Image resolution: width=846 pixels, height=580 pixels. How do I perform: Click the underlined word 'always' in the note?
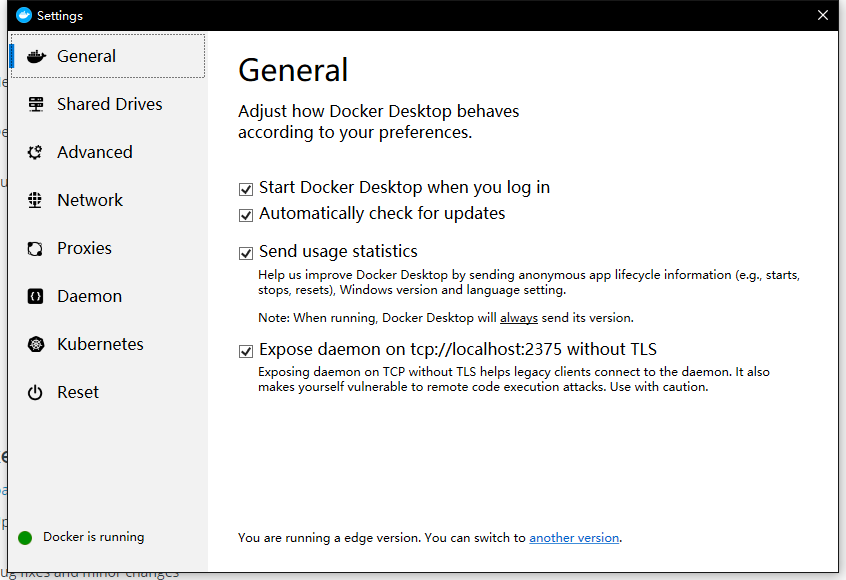519,318
